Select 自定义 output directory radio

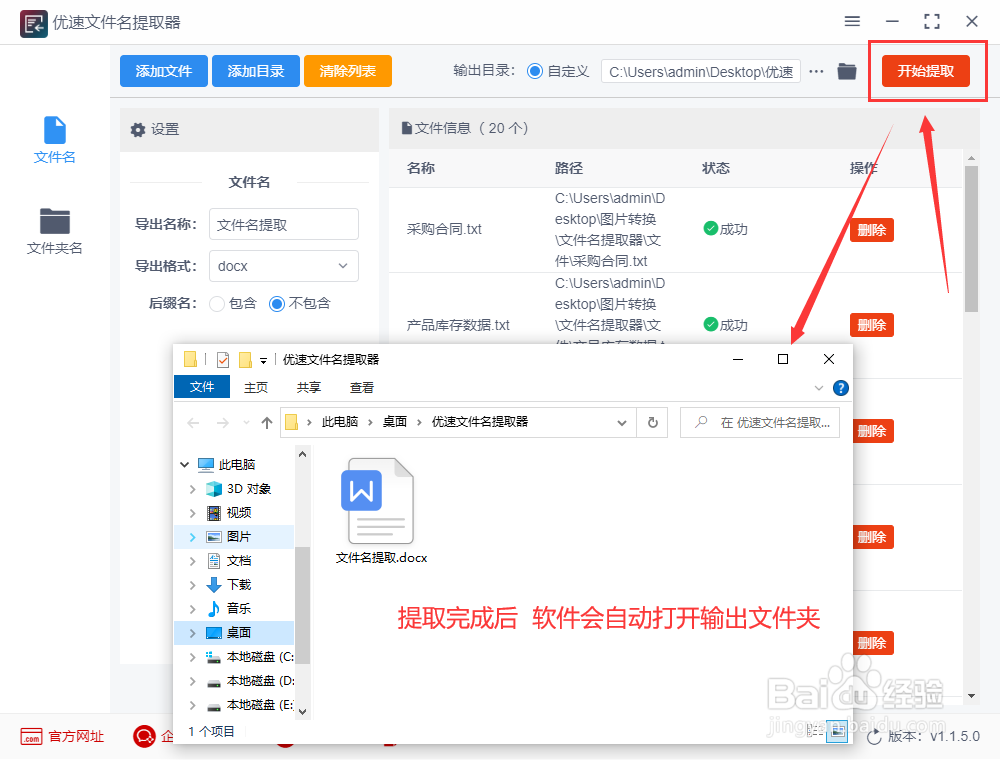535,71
